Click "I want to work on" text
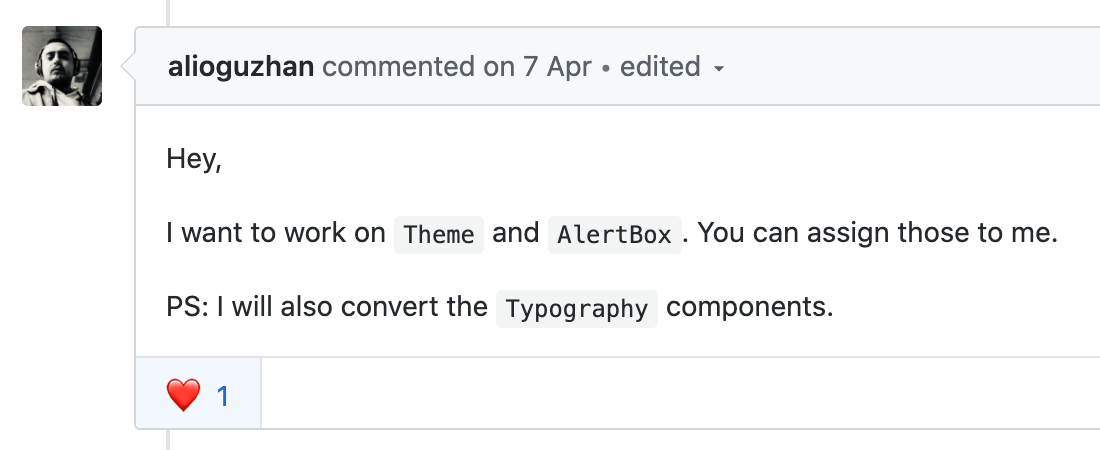The width and height of the screenshot is (1100, 450). pos(276,234)
